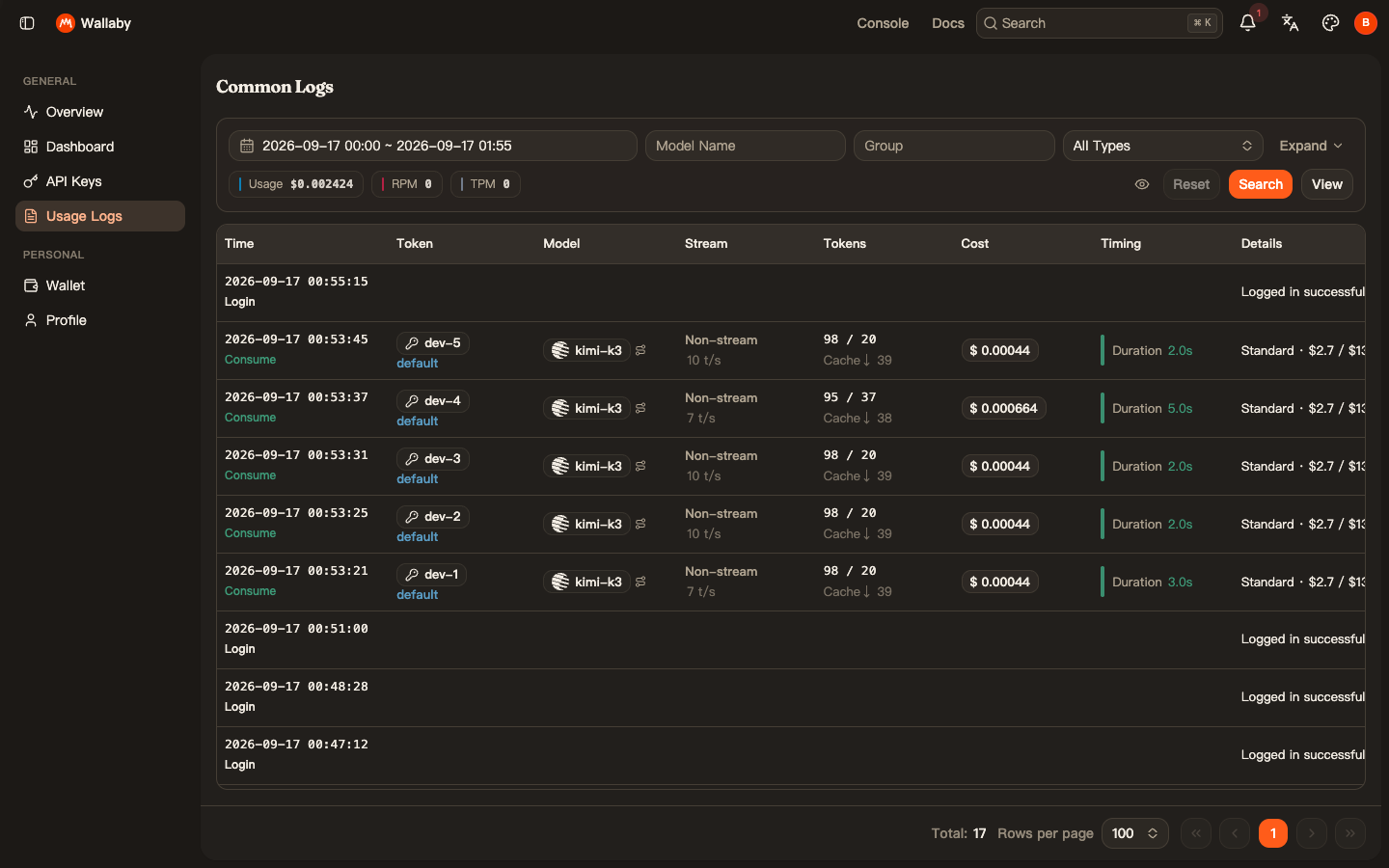
Task: Go to first page arrow
Action: point(1196,833)
